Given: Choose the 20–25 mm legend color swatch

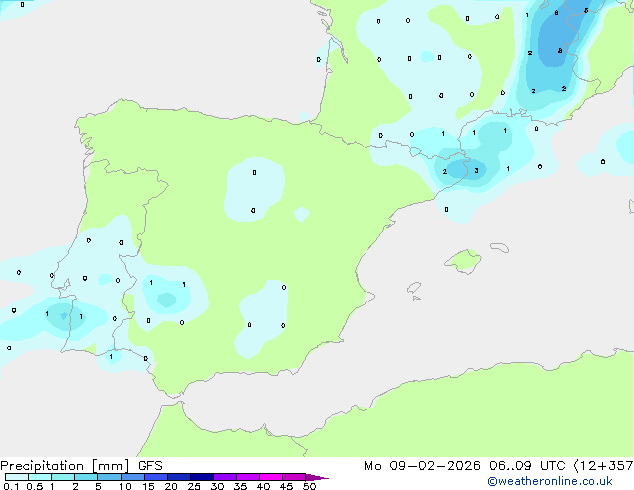Looking at the screenshot, I should pyautogui.click(x=179, y=477).
